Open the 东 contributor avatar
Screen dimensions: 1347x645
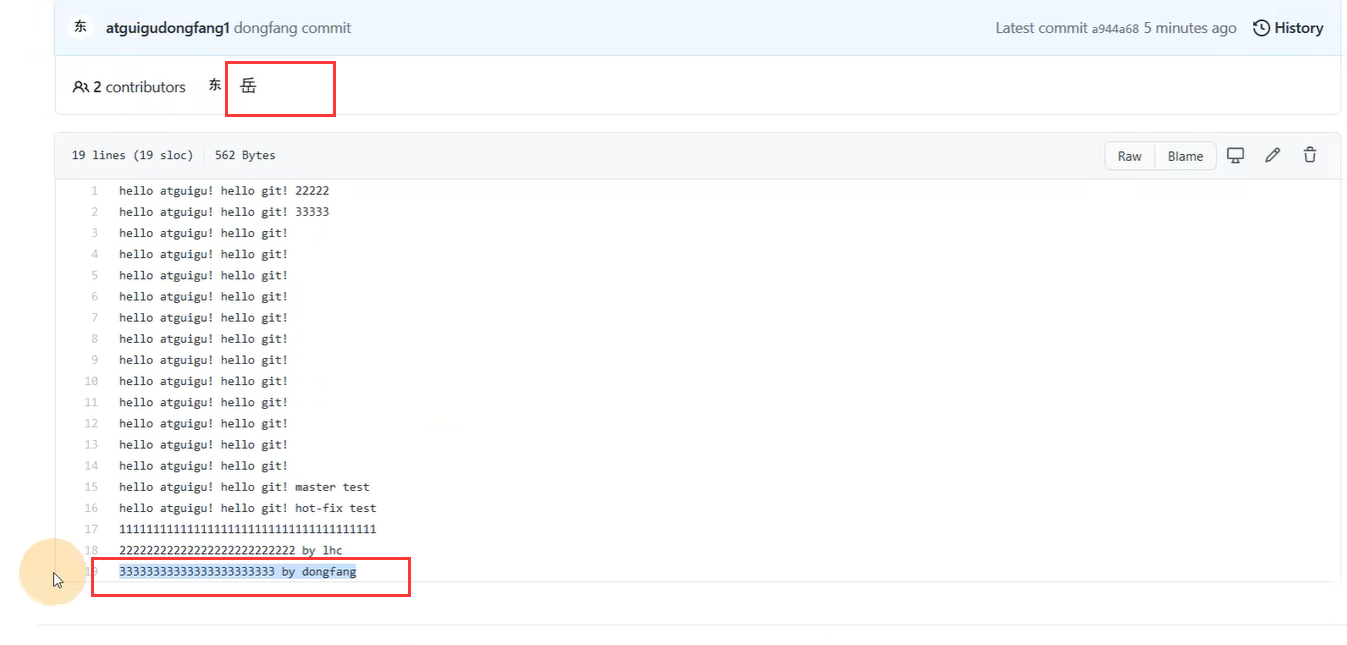tap(214, 86)
